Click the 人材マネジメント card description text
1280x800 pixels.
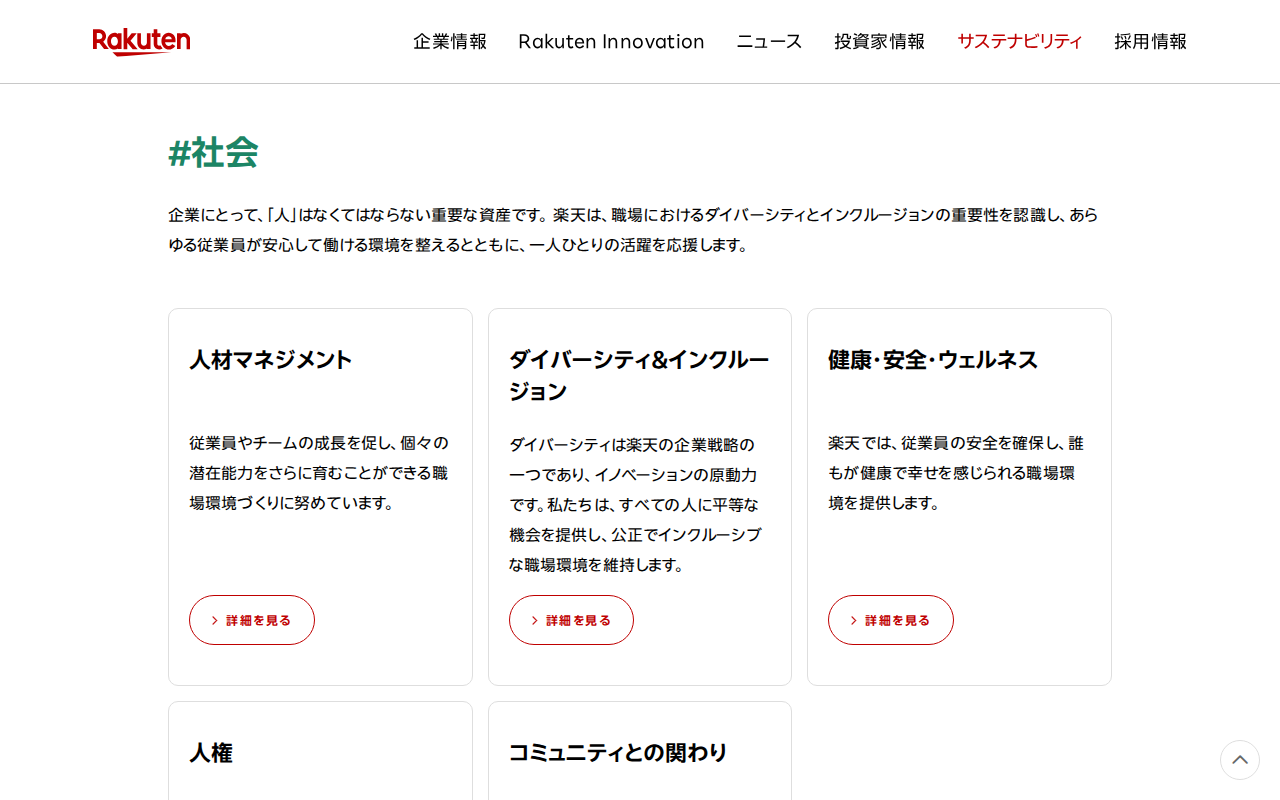click(319, 473)
